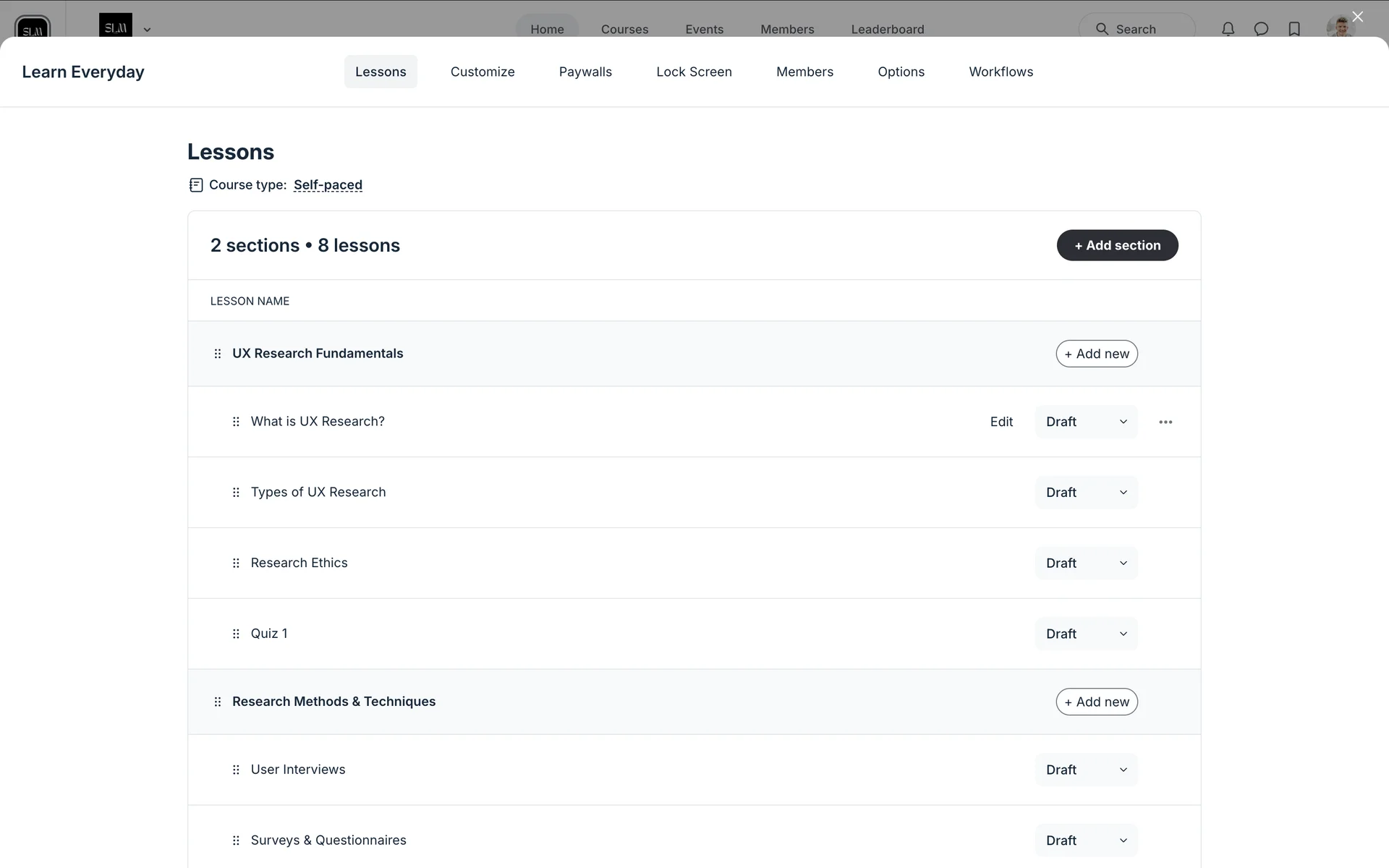Open Draft status dropdown for Types of UX Research
Viewport: 1389px width, 868px height.
click(x=1086, y=493)
